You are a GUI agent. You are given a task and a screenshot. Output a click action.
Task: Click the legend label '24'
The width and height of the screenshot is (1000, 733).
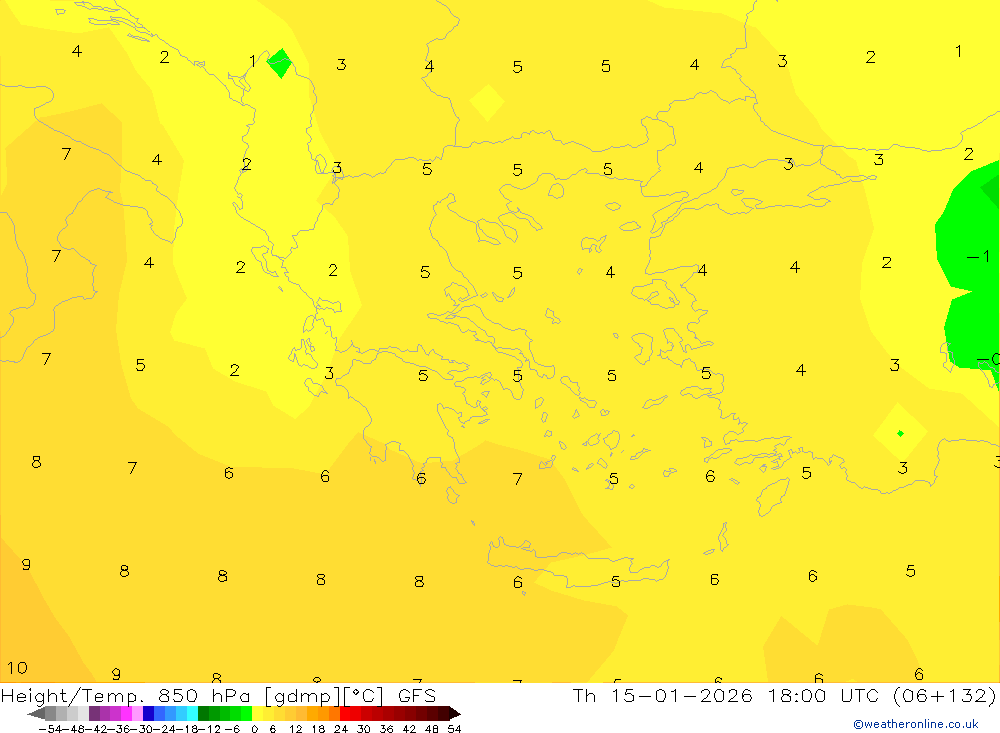tap(341, 729)
